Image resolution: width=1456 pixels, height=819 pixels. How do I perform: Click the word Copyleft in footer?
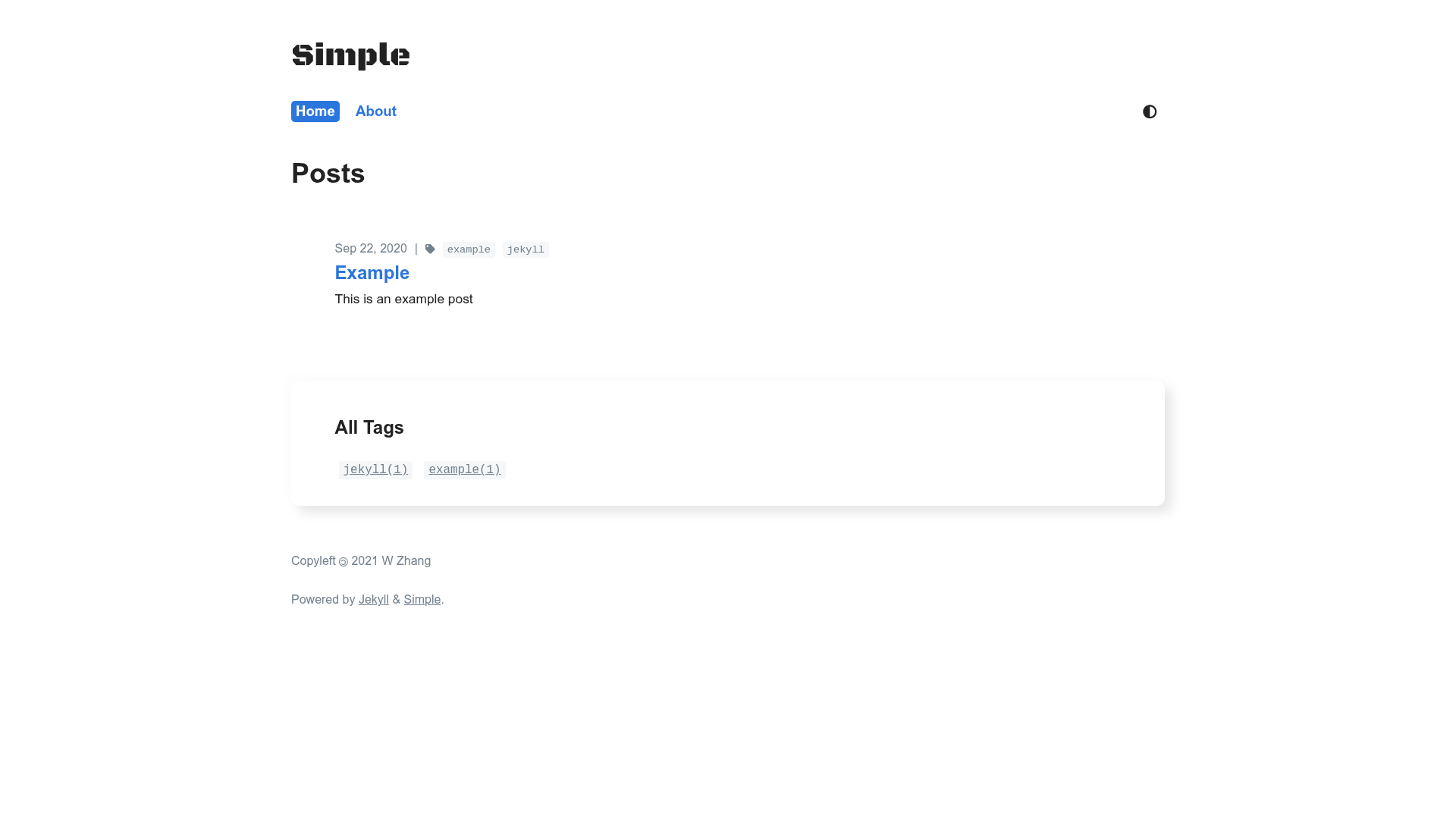pyautogui.click(x=313, y=561)
